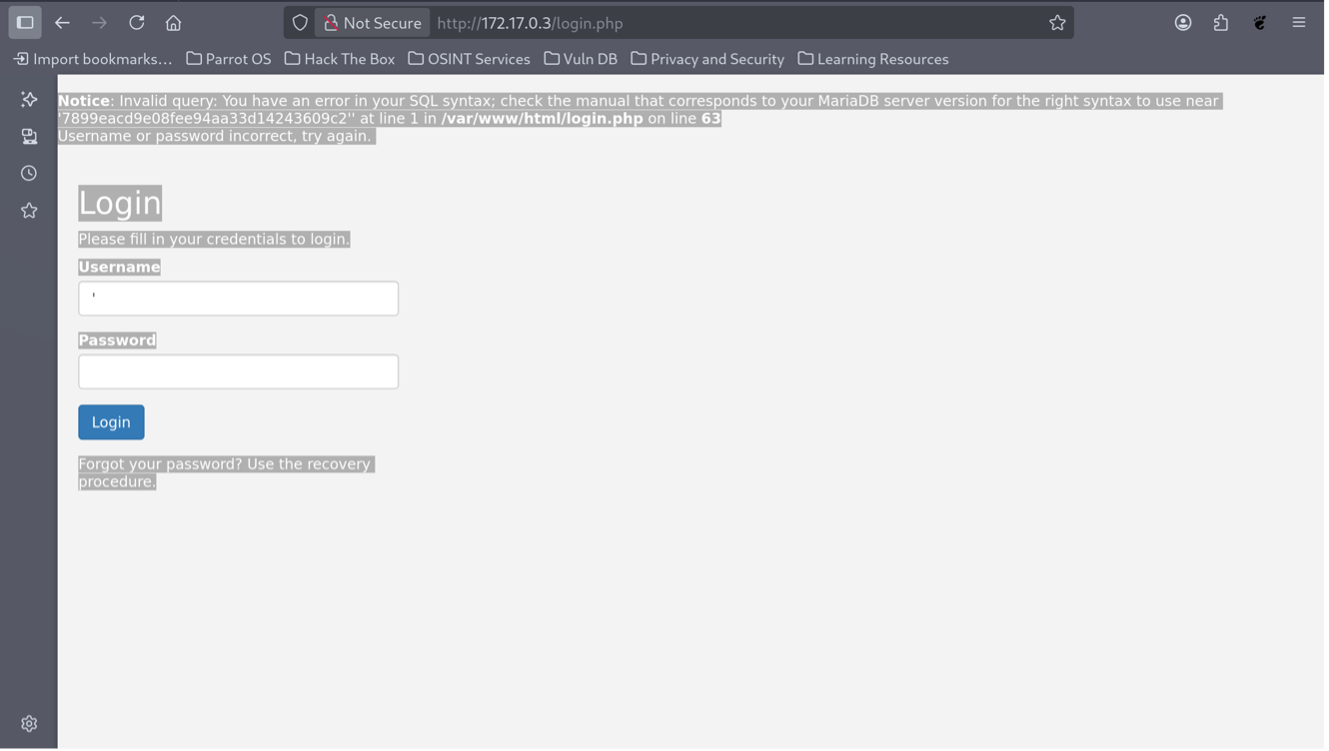
Task: Click the /var/www/html/login.php path text
Action: [543, 119]
